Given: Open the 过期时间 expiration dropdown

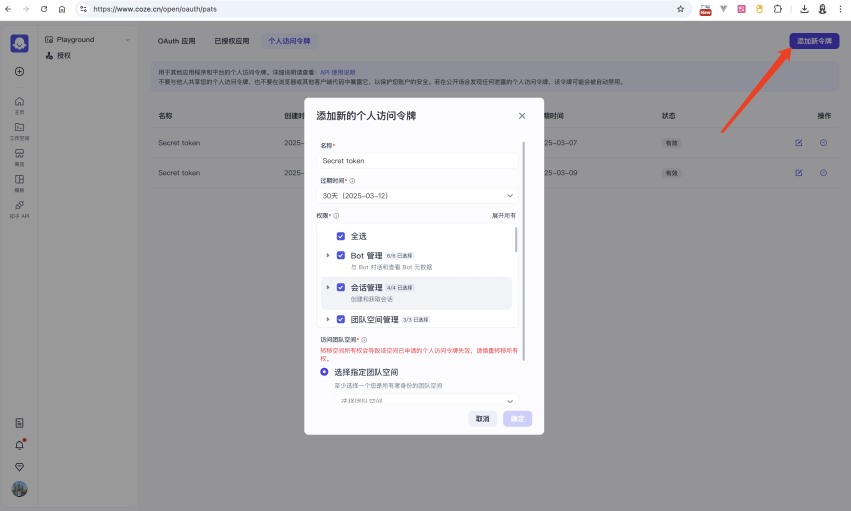Looking at the screenshot, I should (x=418, y=196).
